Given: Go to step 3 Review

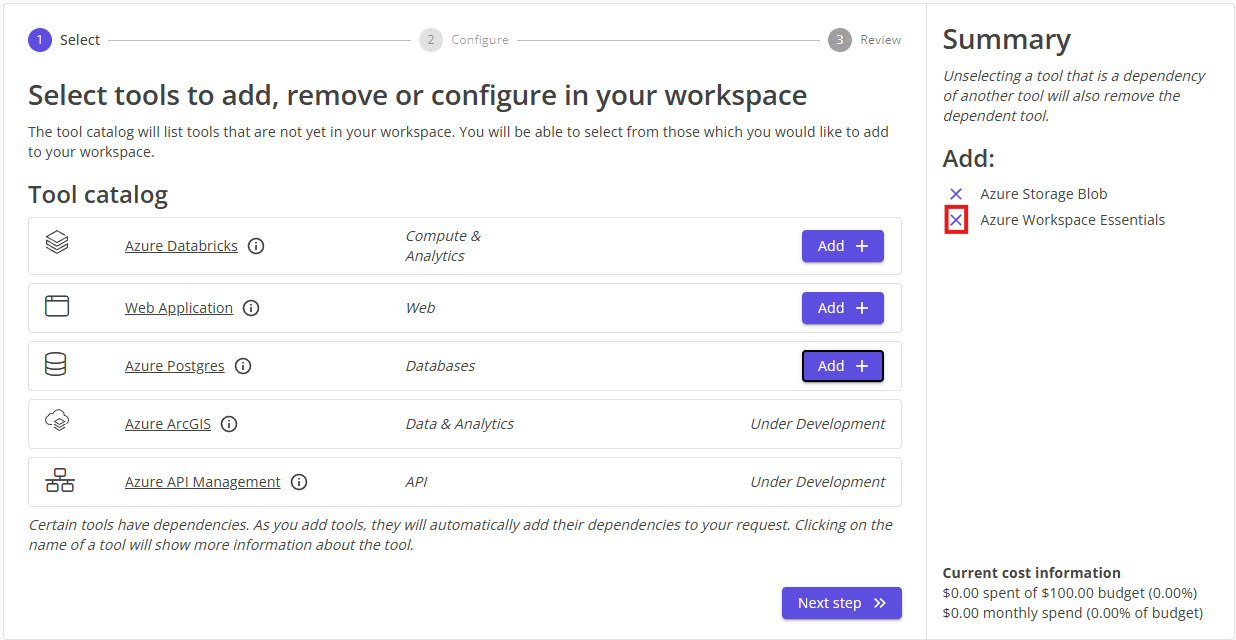Looking at the screenshot, I should (x=839, y=40).
